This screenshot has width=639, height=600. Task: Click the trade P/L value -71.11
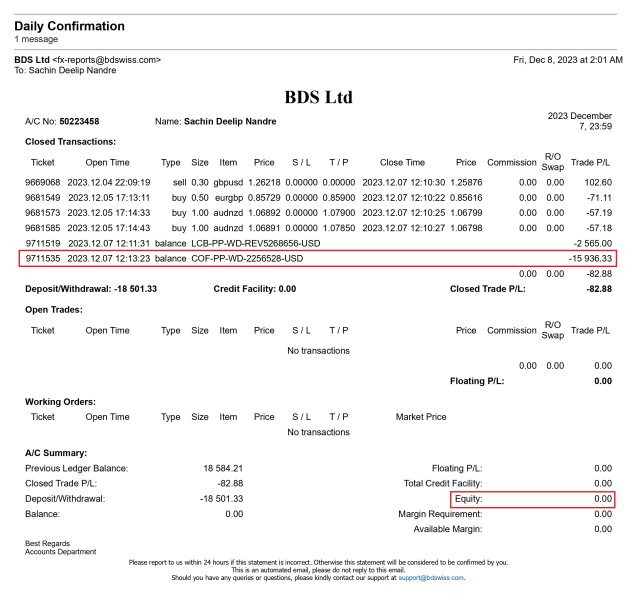click(x=599, y=198)
